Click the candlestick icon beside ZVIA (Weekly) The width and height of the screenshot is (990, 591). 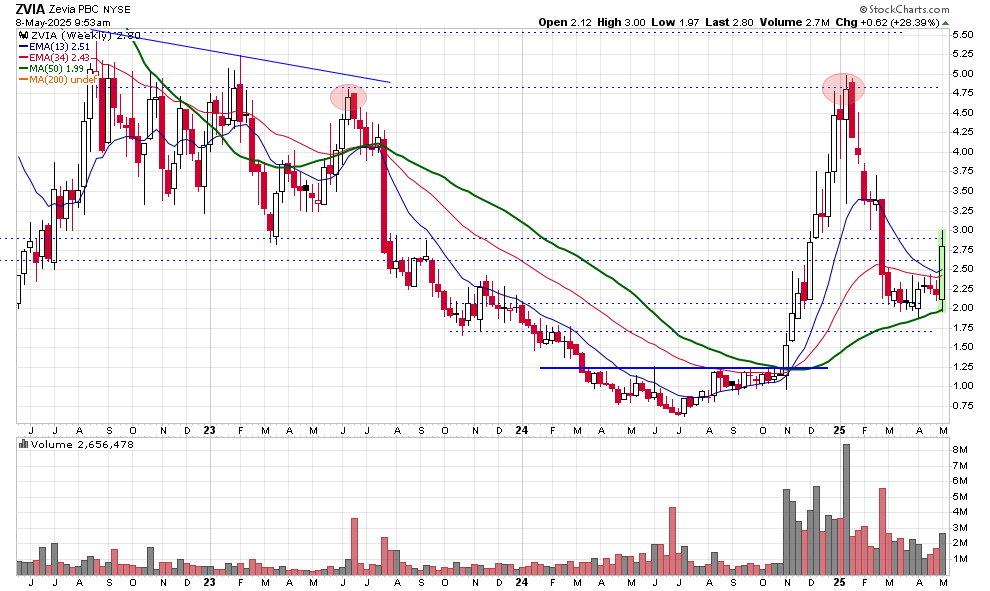pos(24,35)
